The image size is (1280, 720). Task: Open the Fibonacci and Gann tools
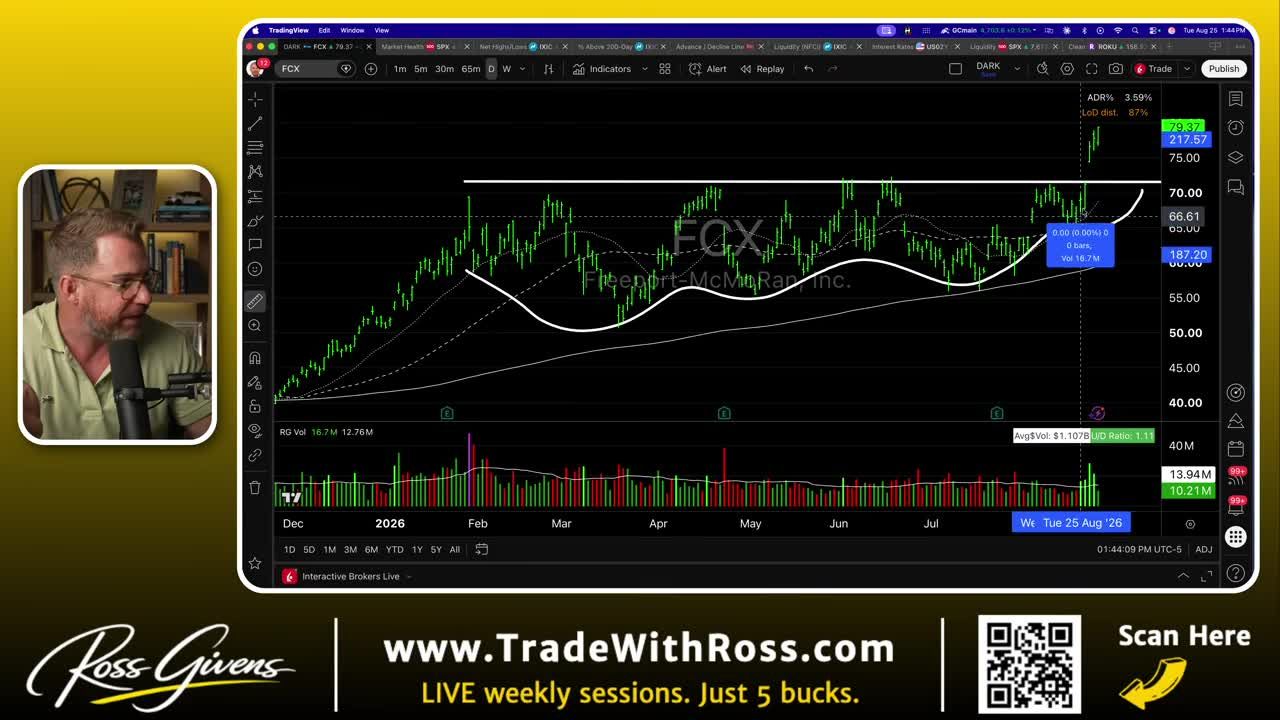pos(255,147)
